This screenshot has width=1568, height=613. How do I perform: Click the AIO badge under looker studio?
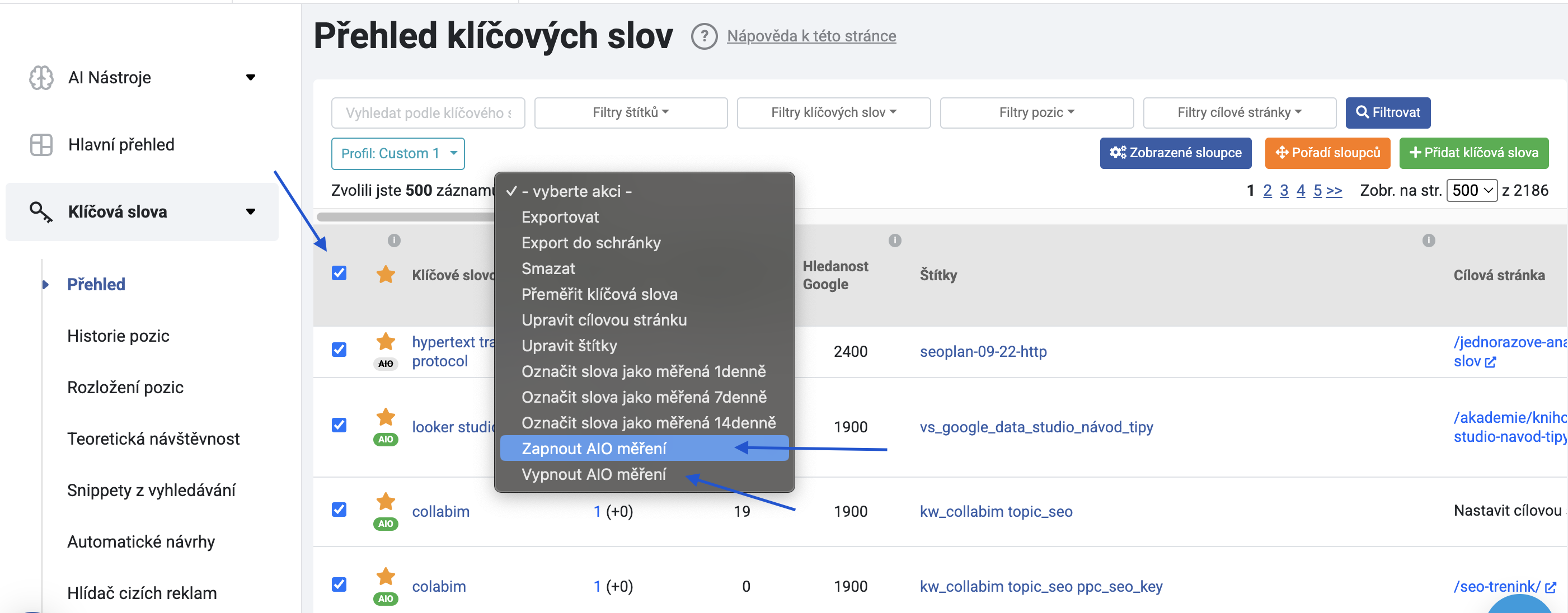coord(386,439)
